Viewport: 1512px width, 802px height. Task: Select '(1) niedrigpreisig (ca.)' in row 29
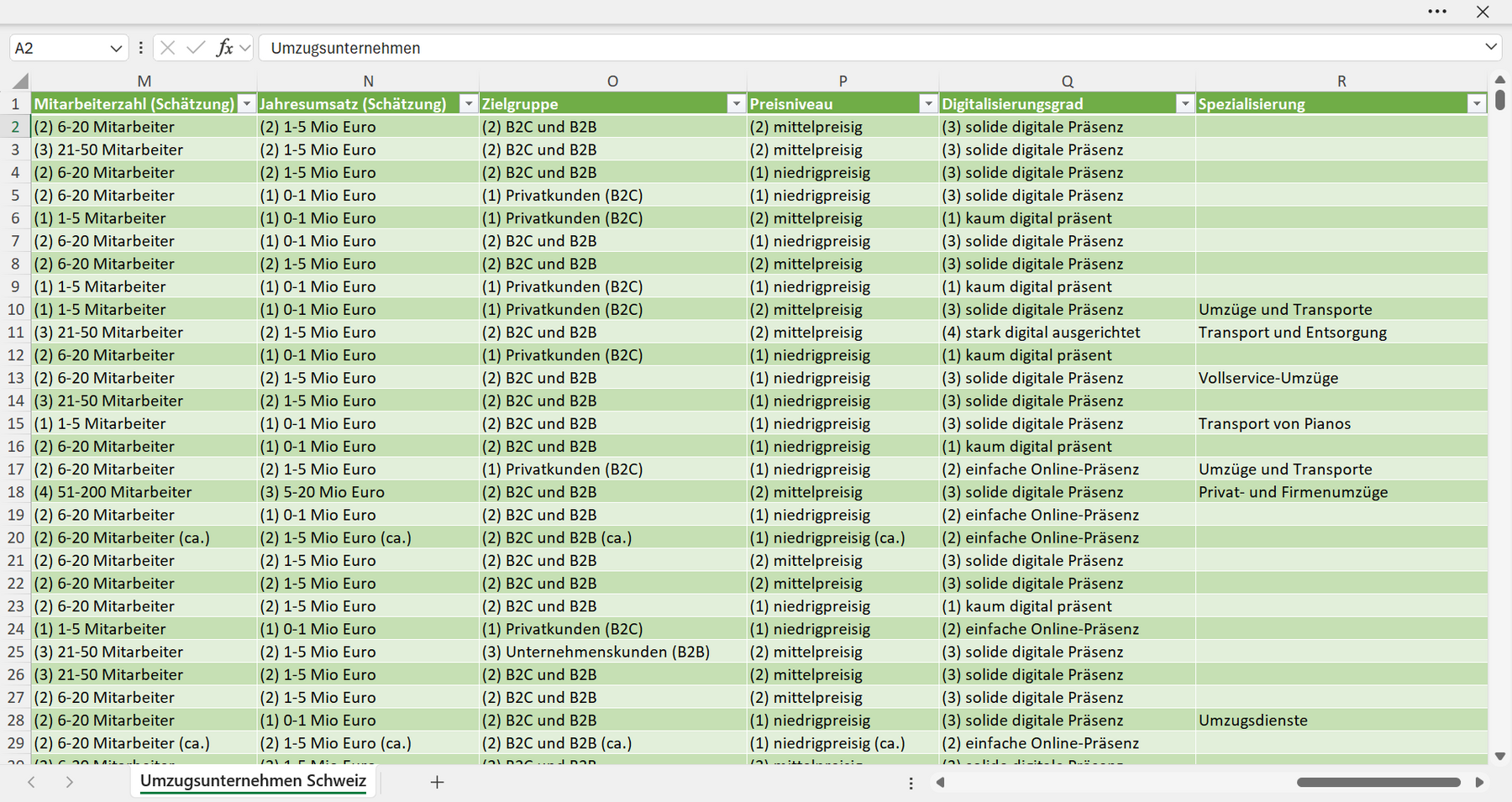(x=843, y=743)
